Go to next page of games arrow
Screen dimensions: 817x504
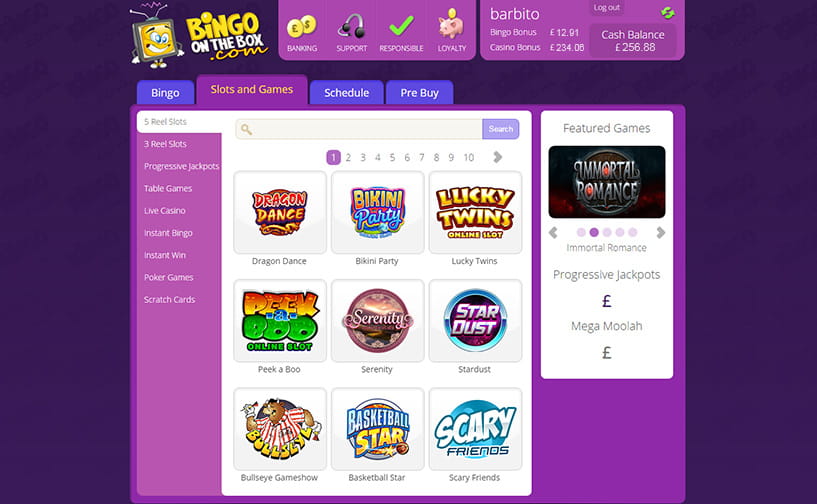(x=498, y=157)
